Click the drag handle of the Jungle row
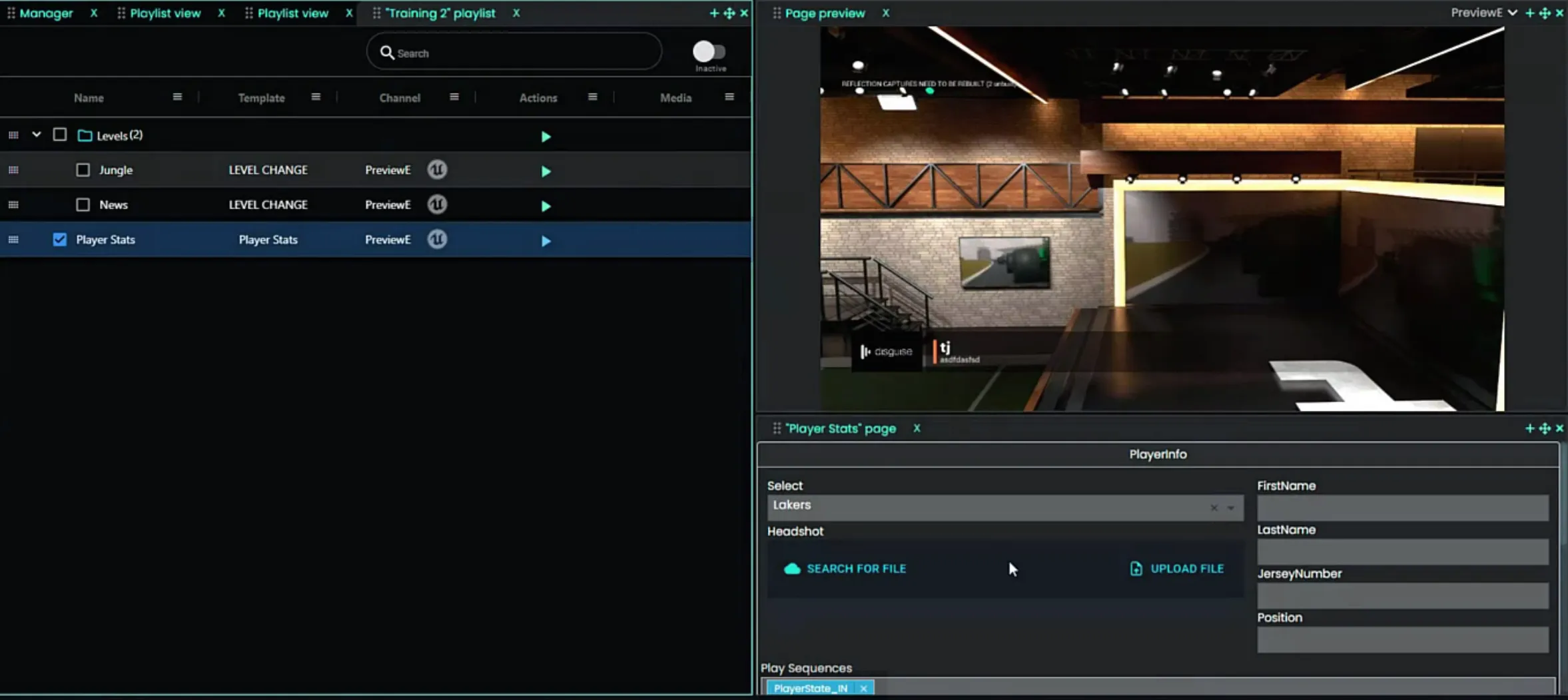Image resolution: width=1568 pixels, height=700 pixels. 13,170
